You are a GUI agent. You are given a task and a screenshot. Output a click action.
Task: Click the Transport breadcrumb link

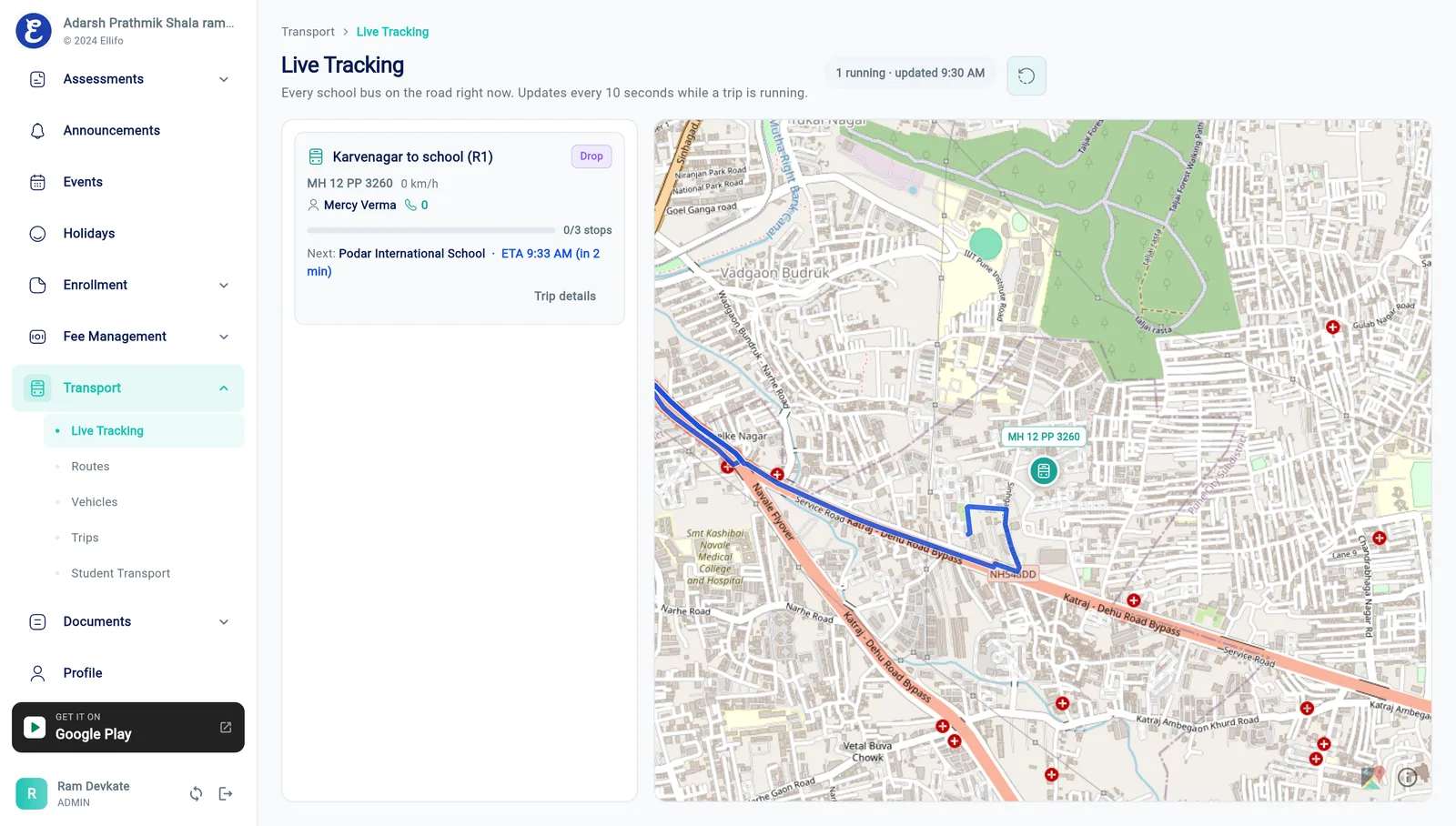[308, 32]
